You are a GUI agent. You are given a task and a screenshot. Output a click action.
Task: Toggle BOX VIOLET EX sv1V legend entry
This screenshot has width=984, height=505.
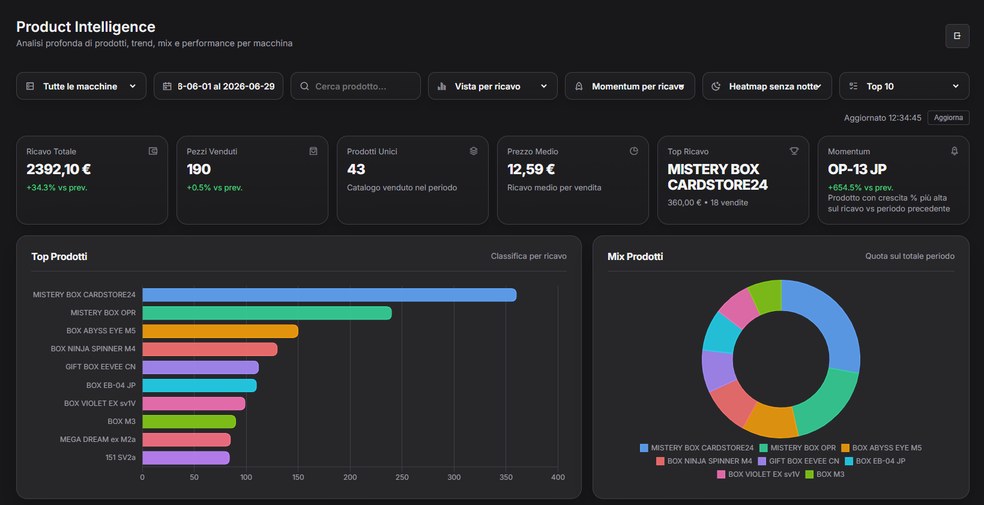tap(758, 474)
